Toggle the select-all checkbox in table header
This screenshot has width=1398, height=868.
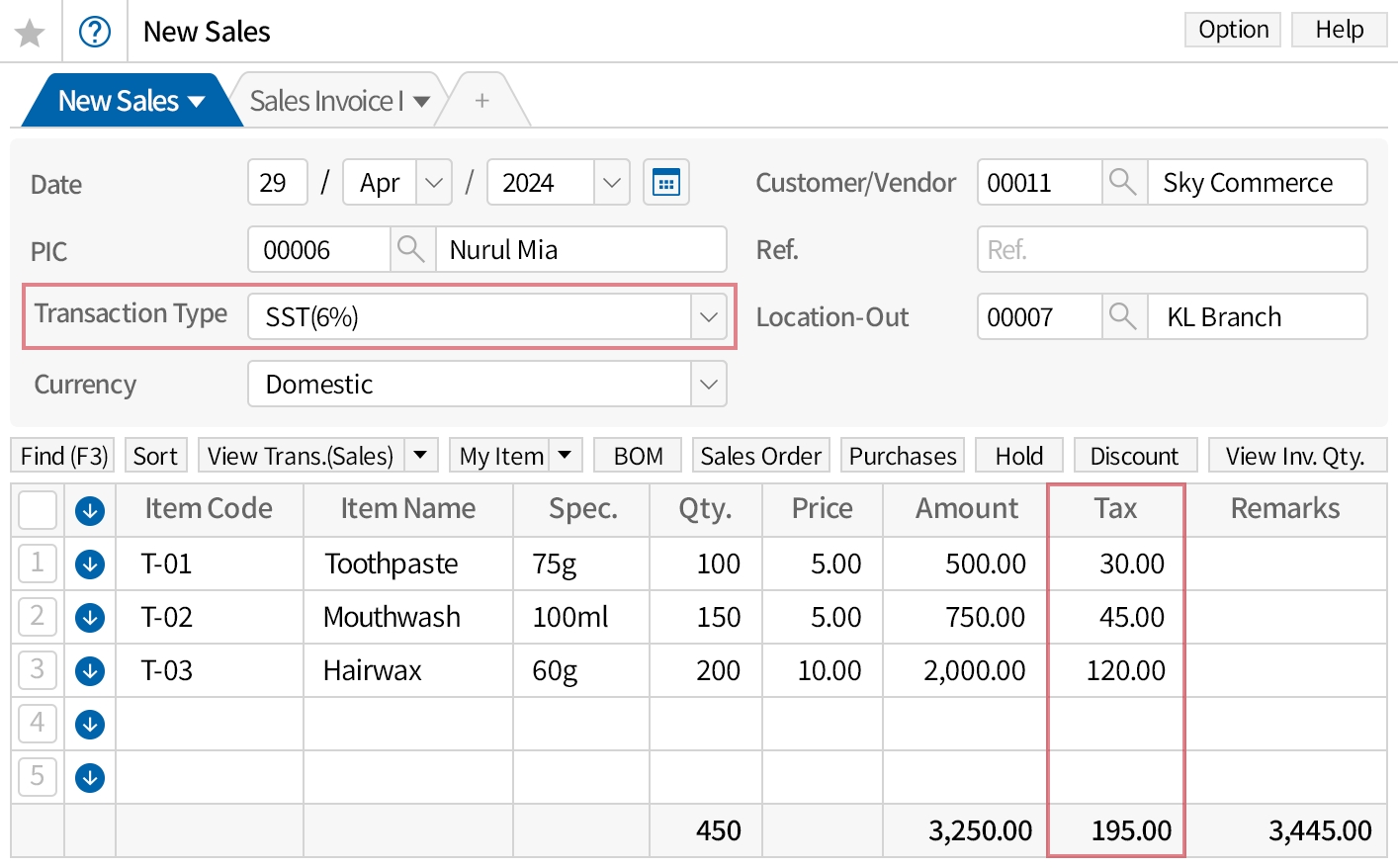coord(38,510)
